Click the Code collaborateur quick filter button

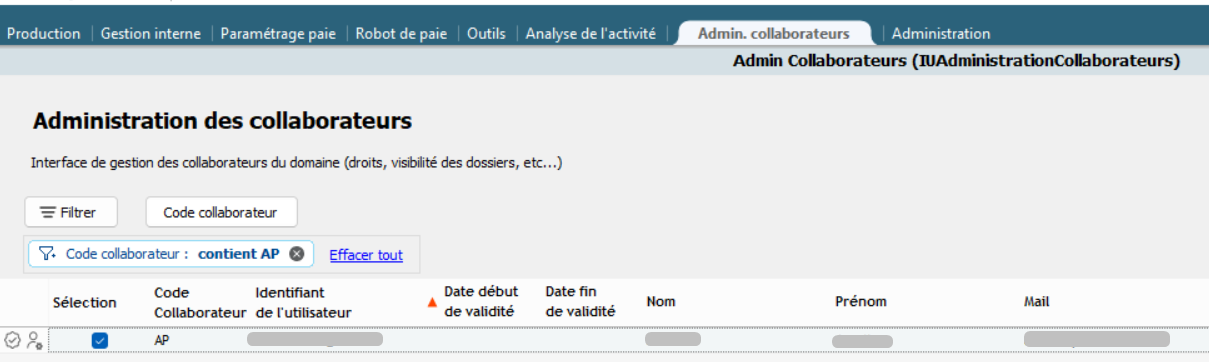[x=221, y=212]
